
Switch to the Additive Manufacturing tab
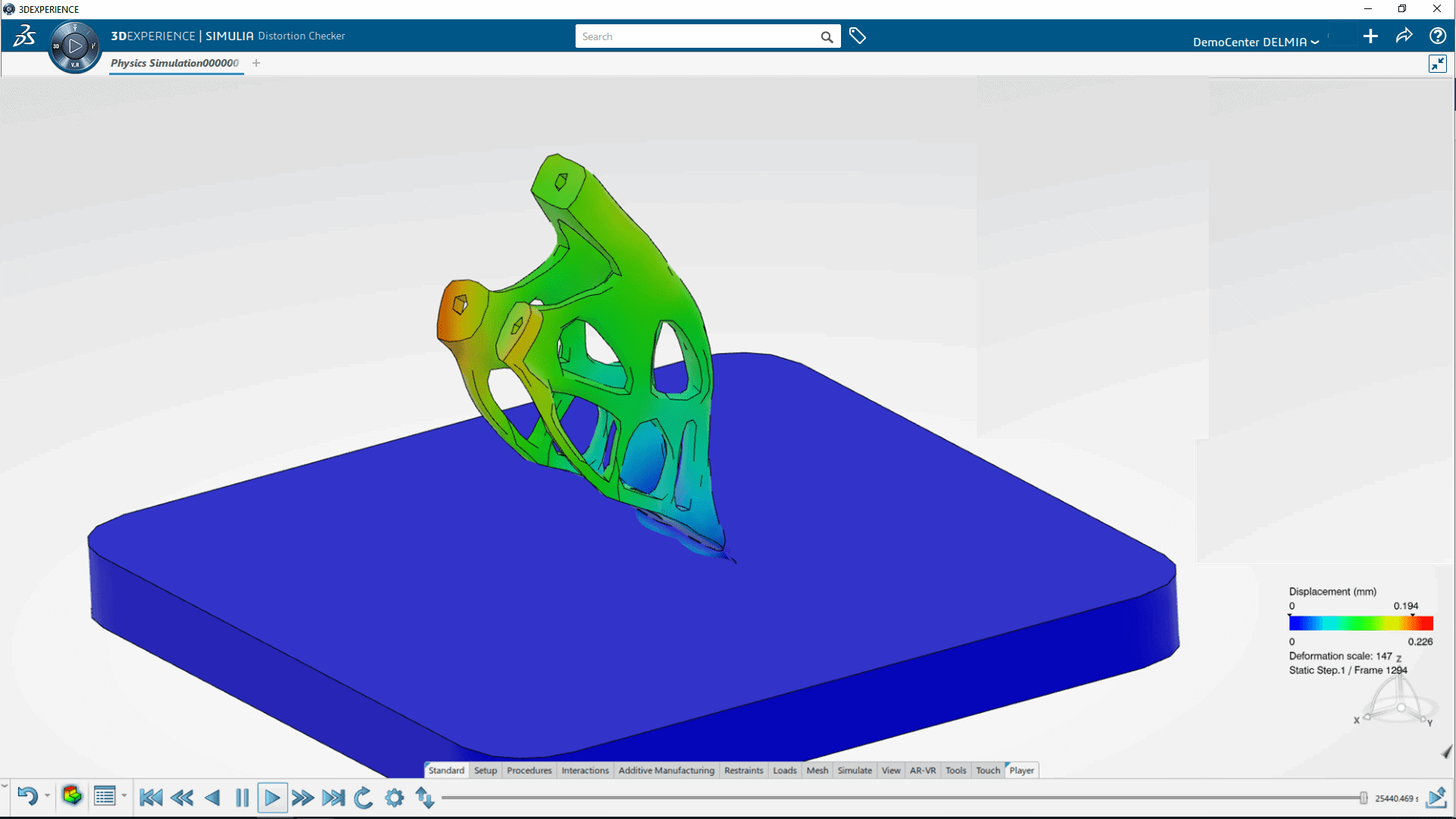pyautogui.click(x=666, y=770)
